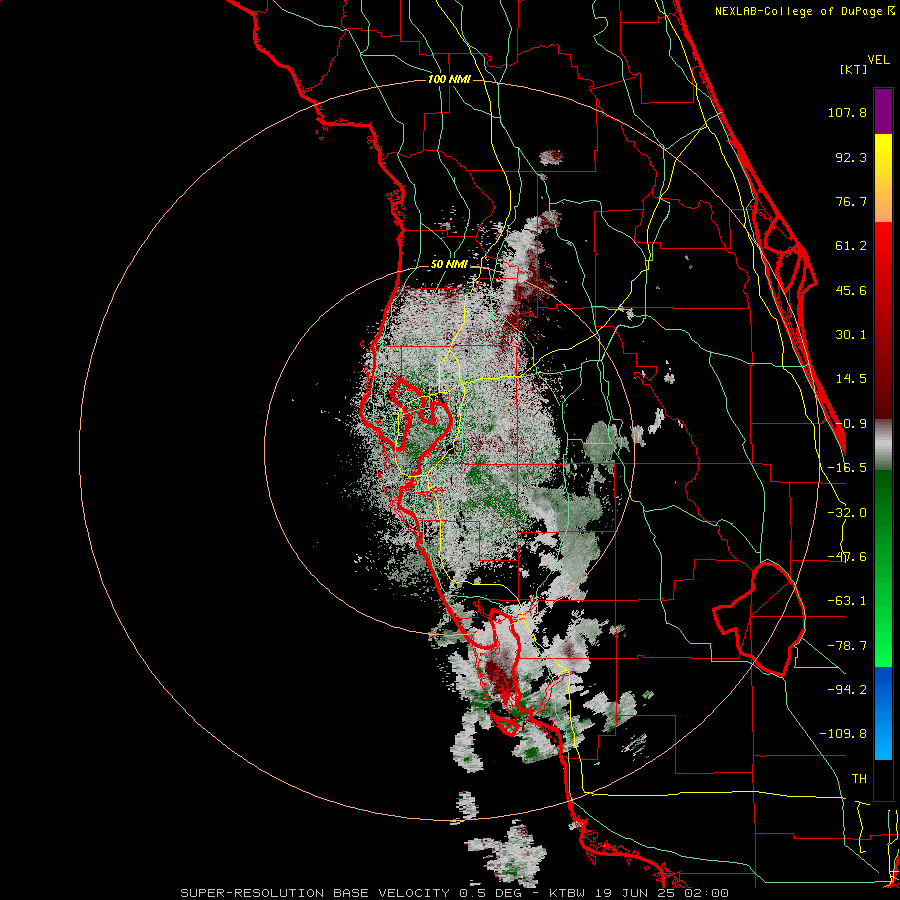Click the TH legend label

coord(859,779)
